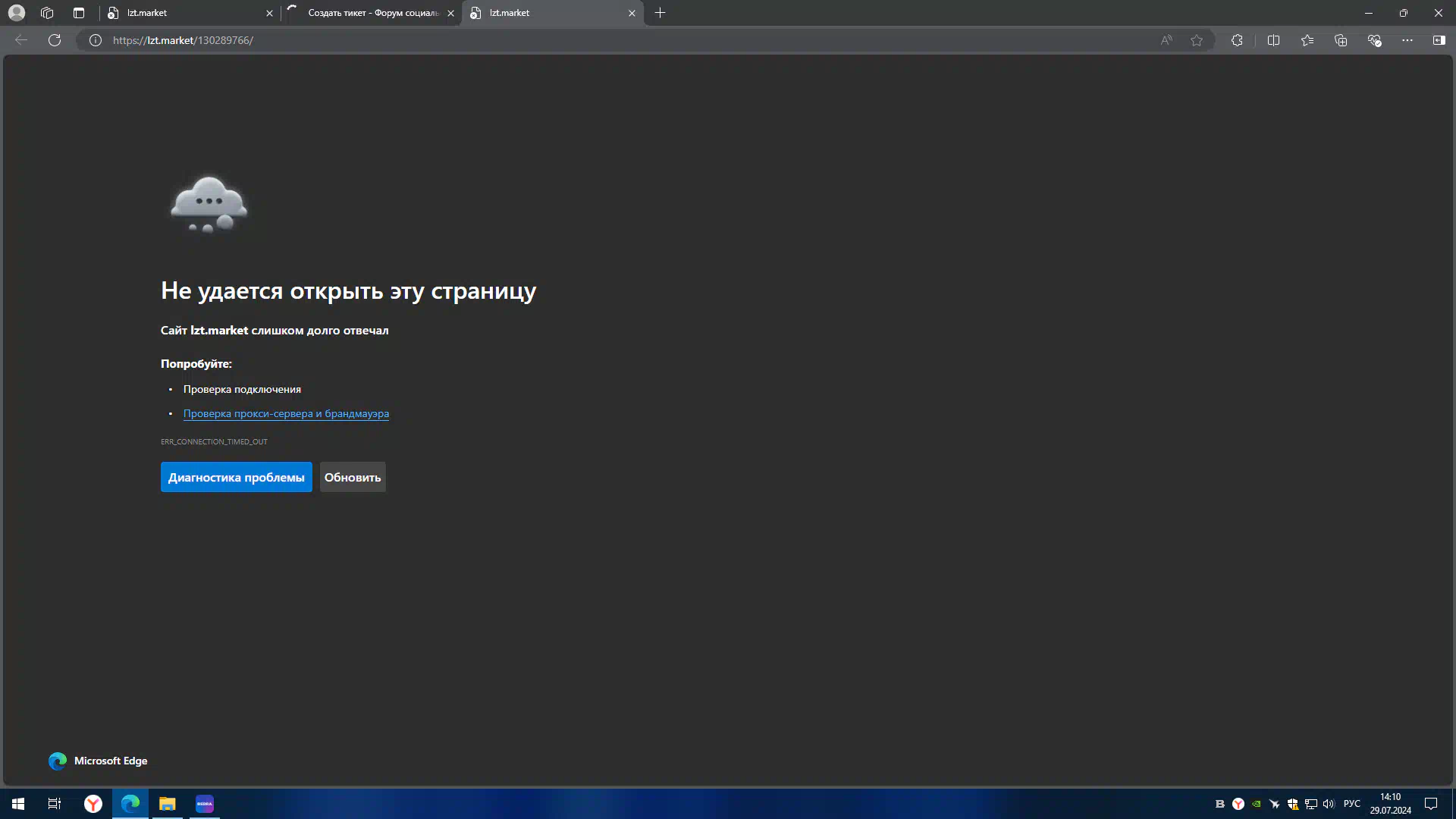1456x819 pixels.
Task: Open Yandex Browser from taskbar
Action: point(93,804)
